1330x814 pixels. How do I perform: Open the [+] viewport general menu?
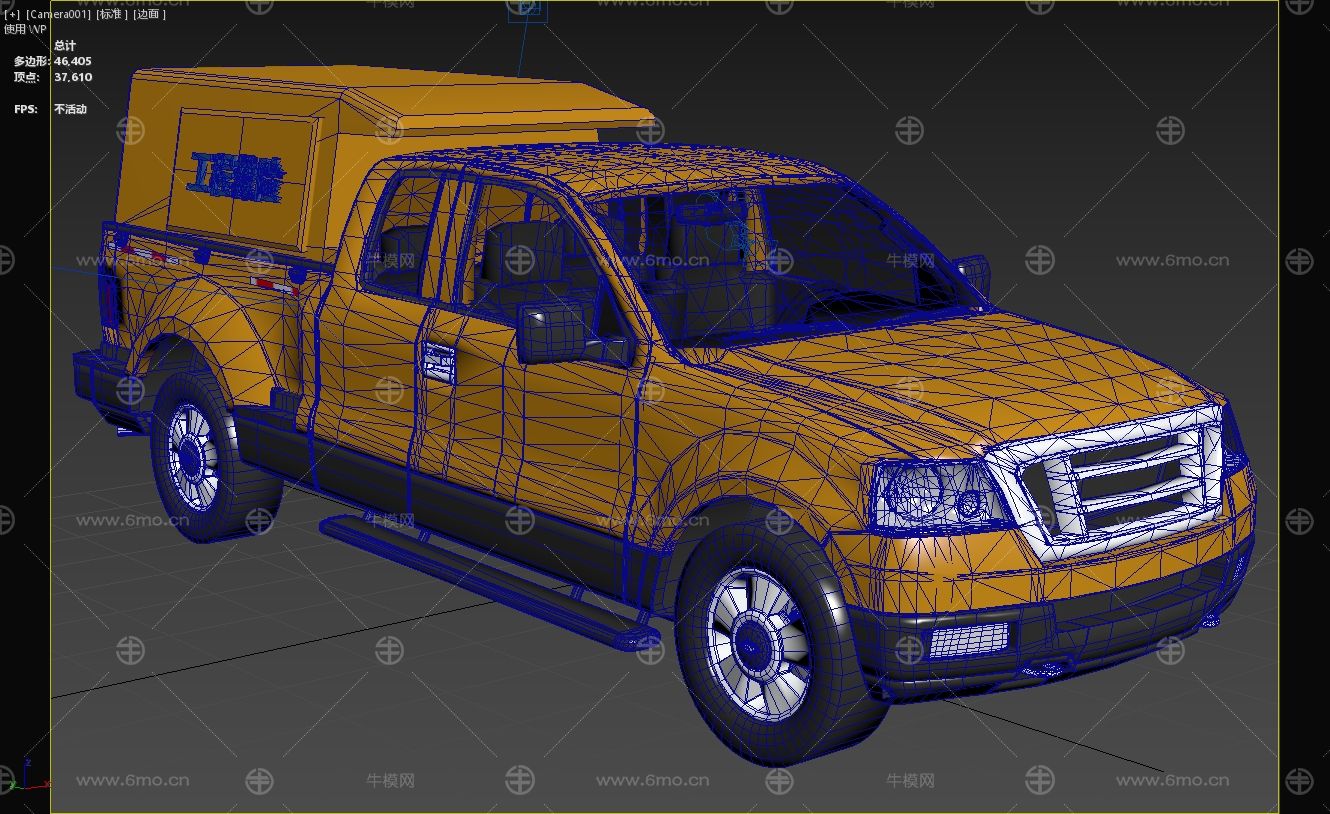coord(11,14)
